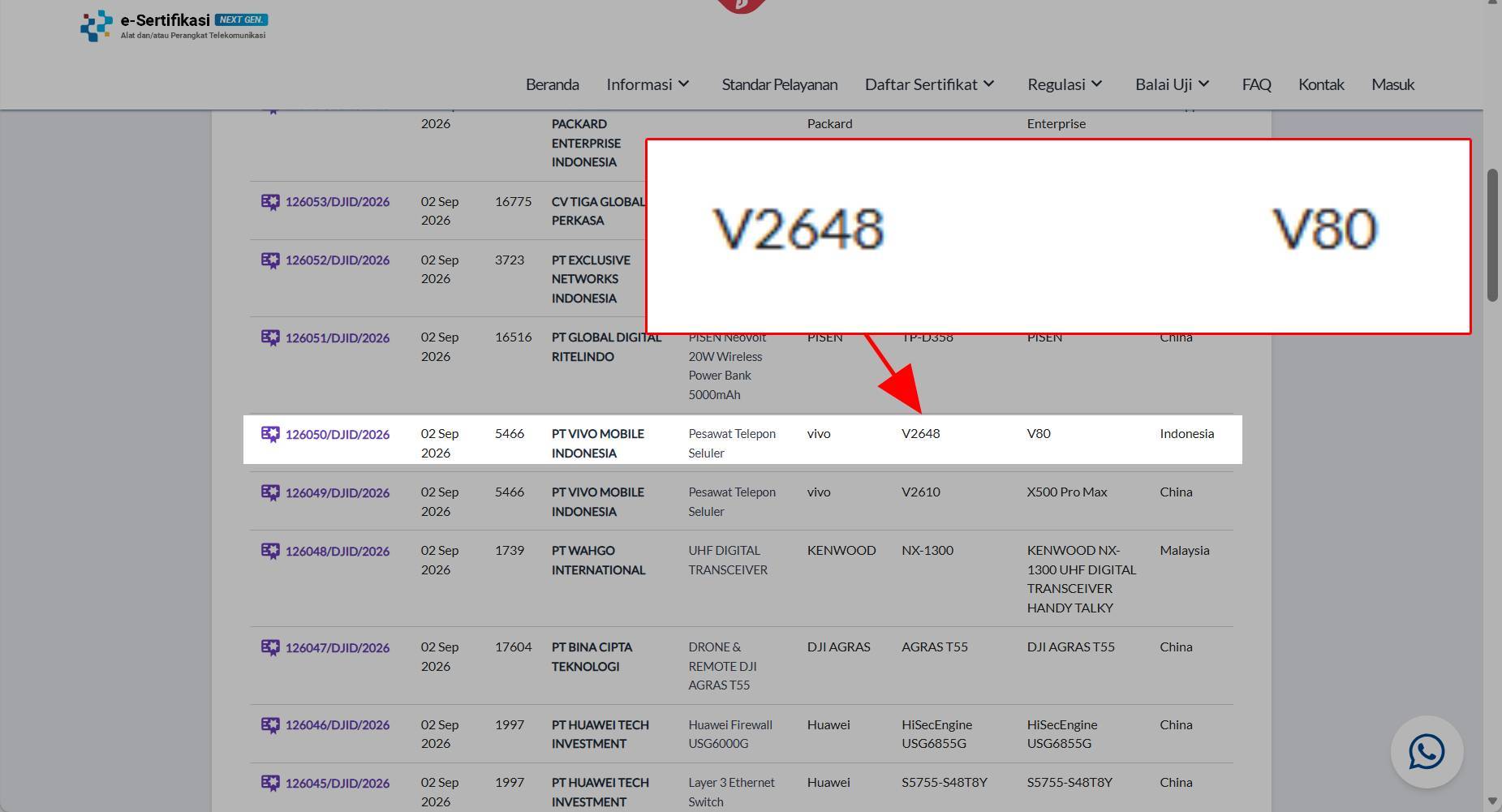Click certificate icon for 126052/DJID/2026
This screenshot has width=1502, height=812.
270,260
